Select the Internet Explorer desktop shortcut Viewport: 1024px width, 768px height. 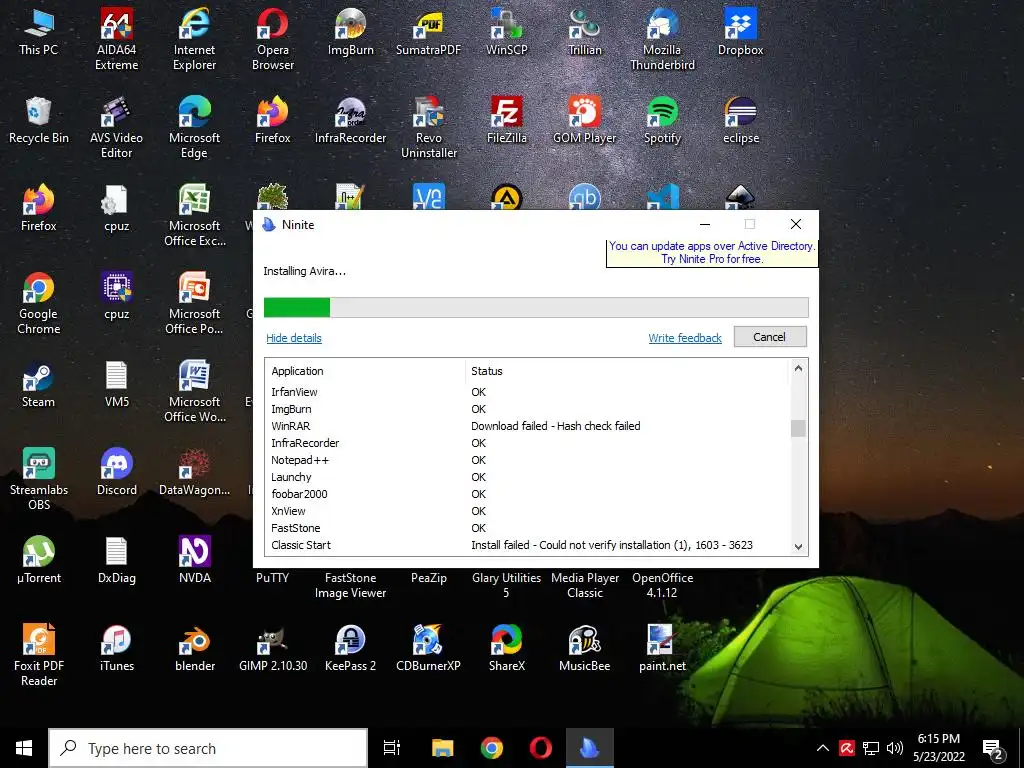coord(194,39)
